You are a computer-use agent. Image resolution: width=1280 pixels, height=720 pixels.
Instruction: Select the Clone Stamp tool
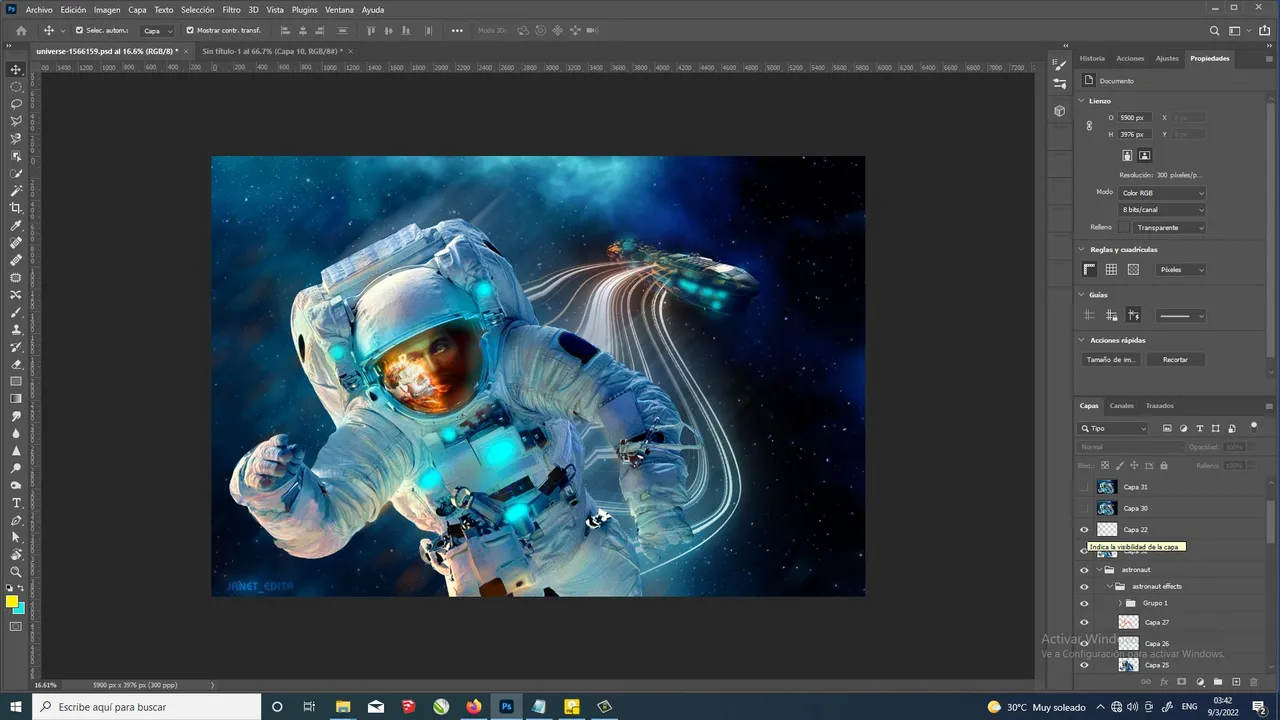tap(16, 330)
